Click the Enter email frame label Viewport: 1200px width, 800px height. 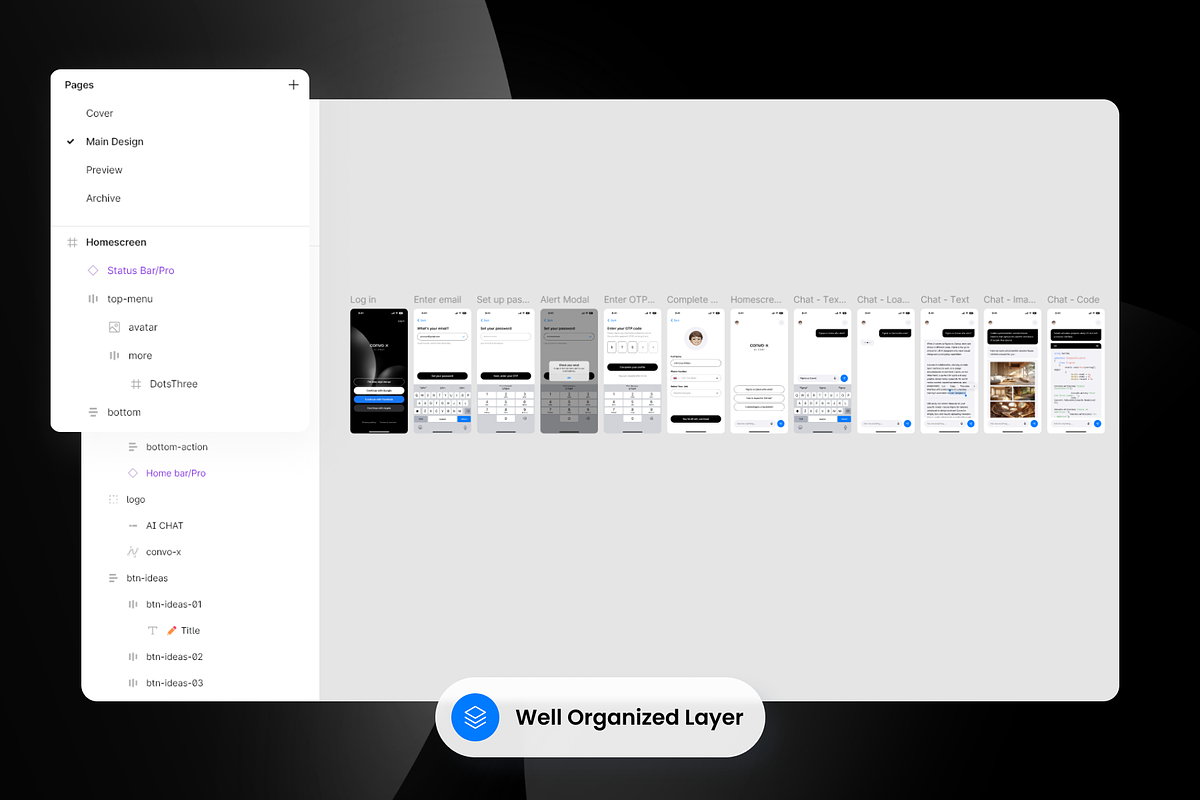click(438, 300)
